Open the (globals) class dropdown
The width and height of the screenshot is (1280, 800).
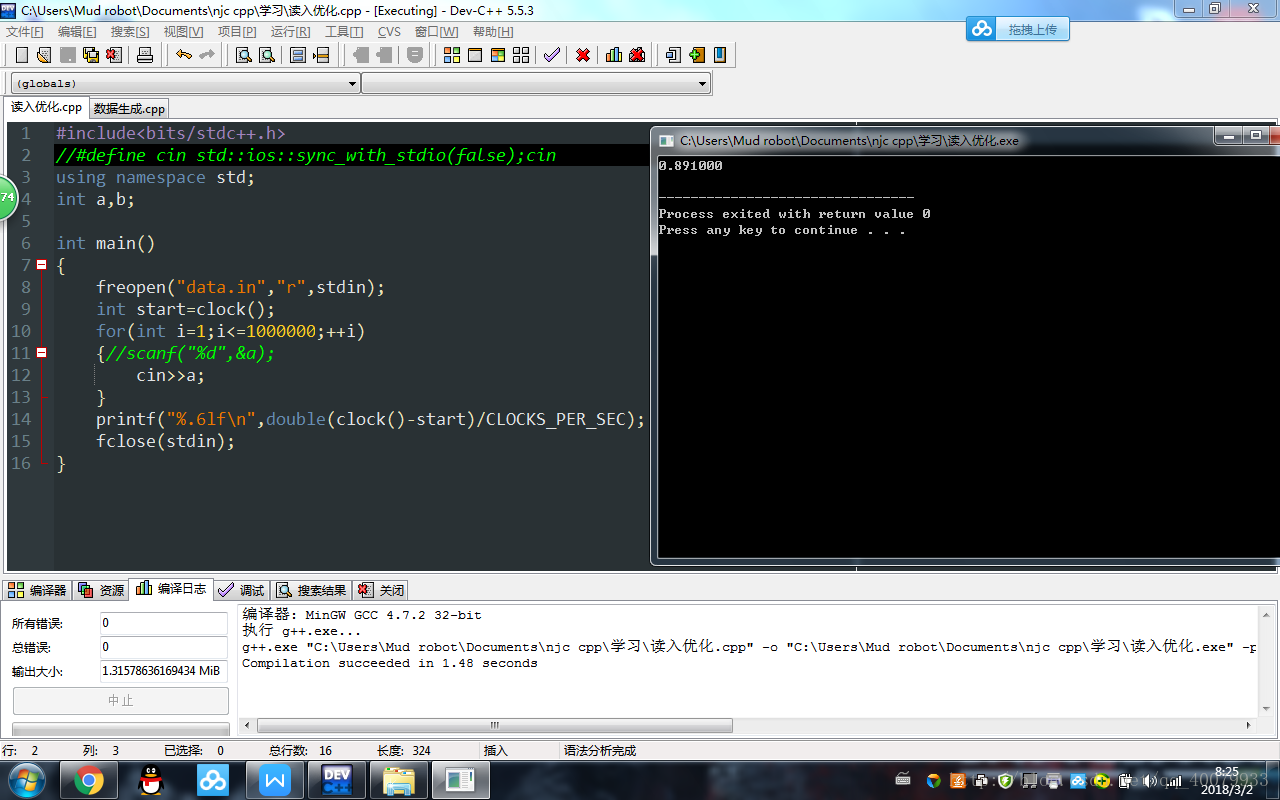tap(186, 84)
